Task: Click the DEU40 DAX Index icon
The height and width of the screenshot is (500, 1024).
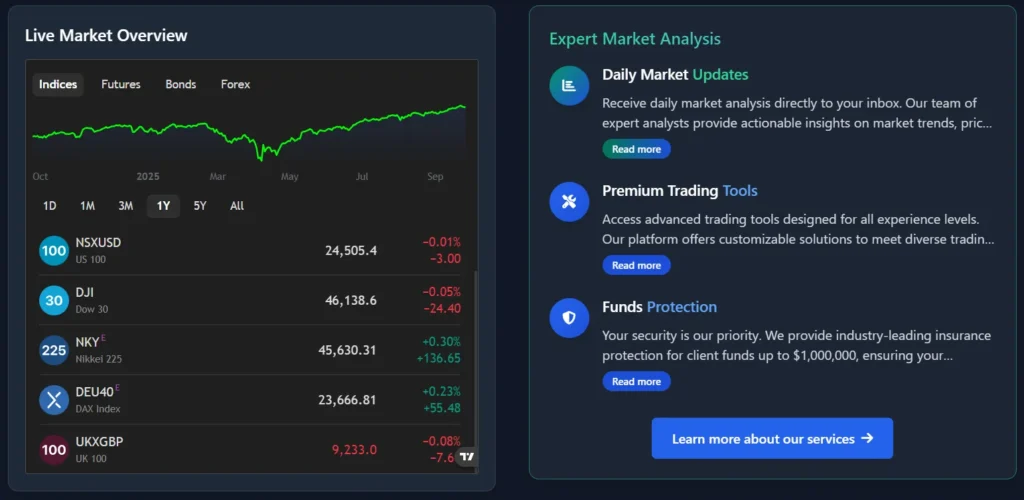Action: (54, 400)
